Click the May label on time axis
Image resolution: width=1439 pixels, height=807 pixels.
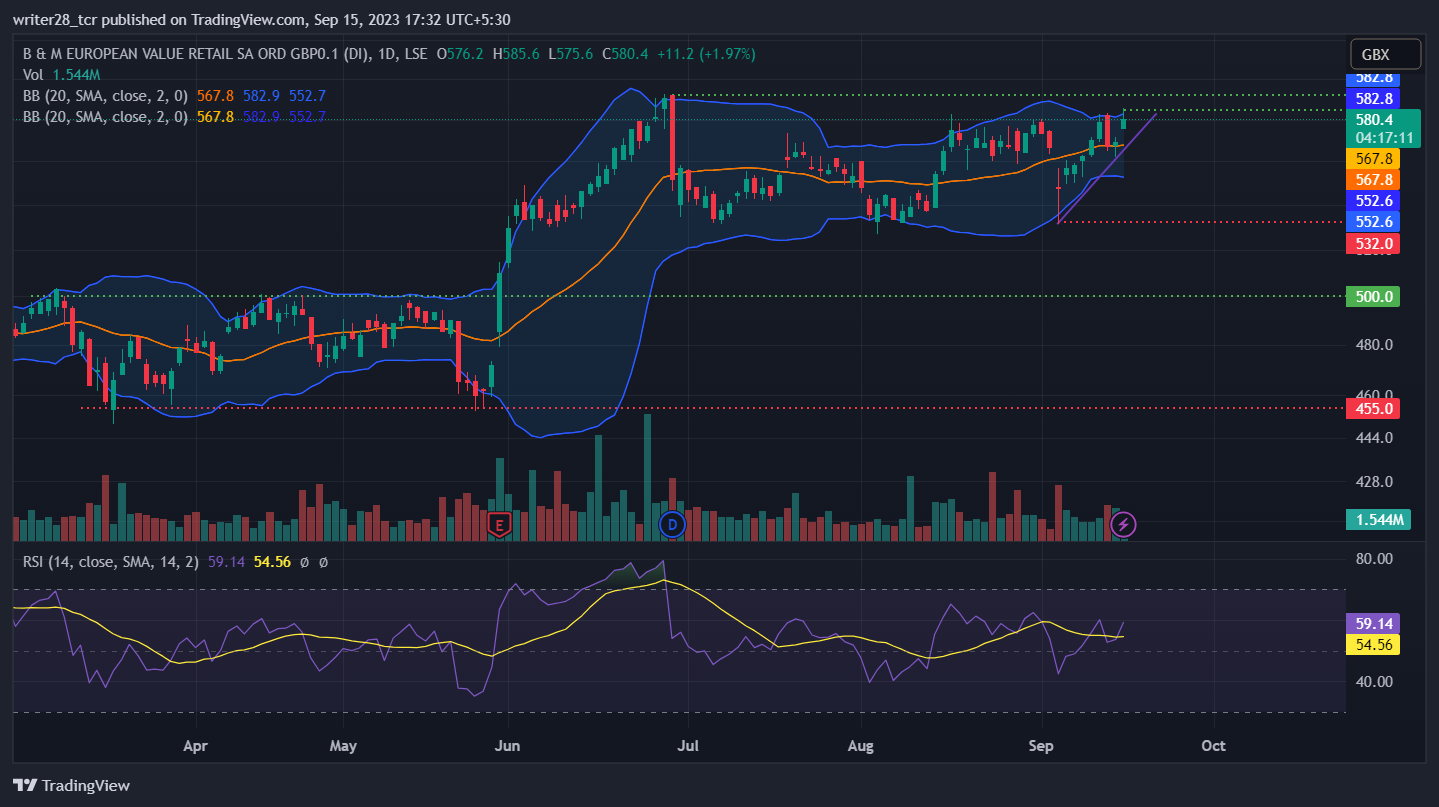pos(343,746)
